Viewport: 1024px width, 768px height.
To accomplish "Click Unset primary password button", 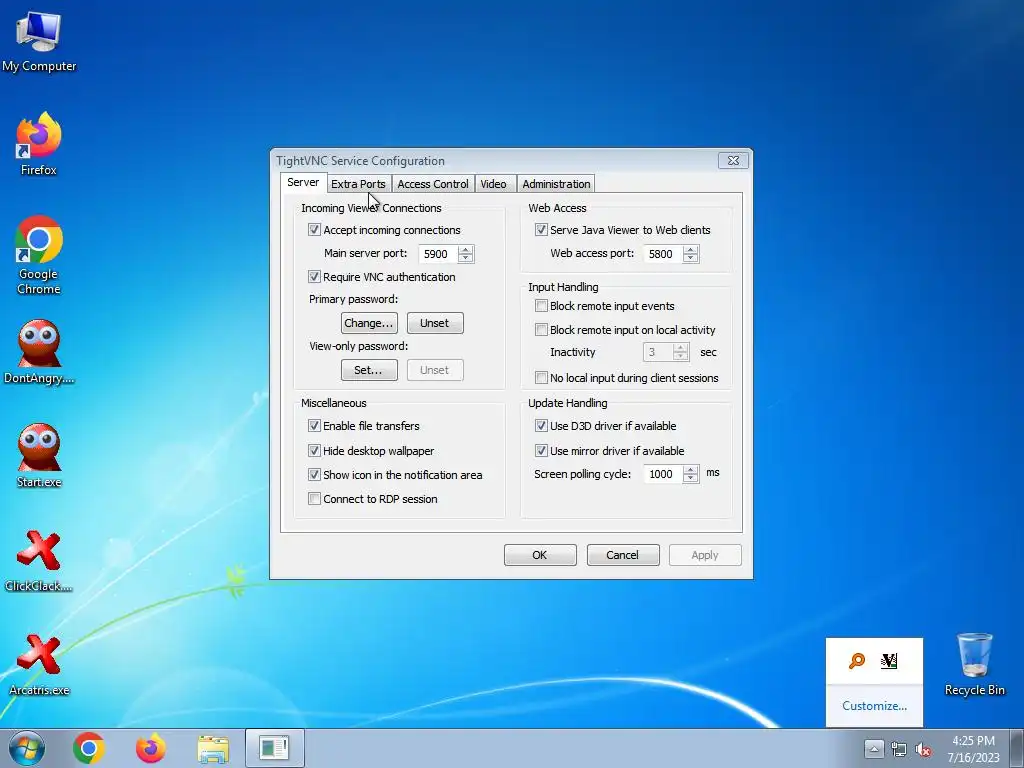I will pyautogui.click(x=435, y=323).
